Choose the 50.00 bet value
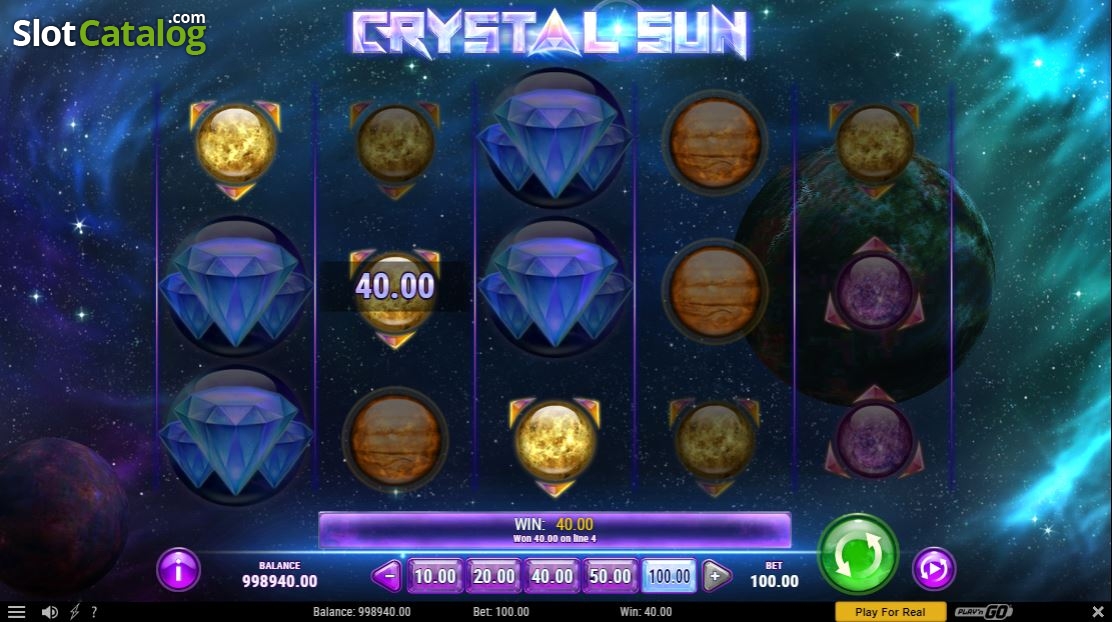This screenshot has height=622, width=1112. 610,576
